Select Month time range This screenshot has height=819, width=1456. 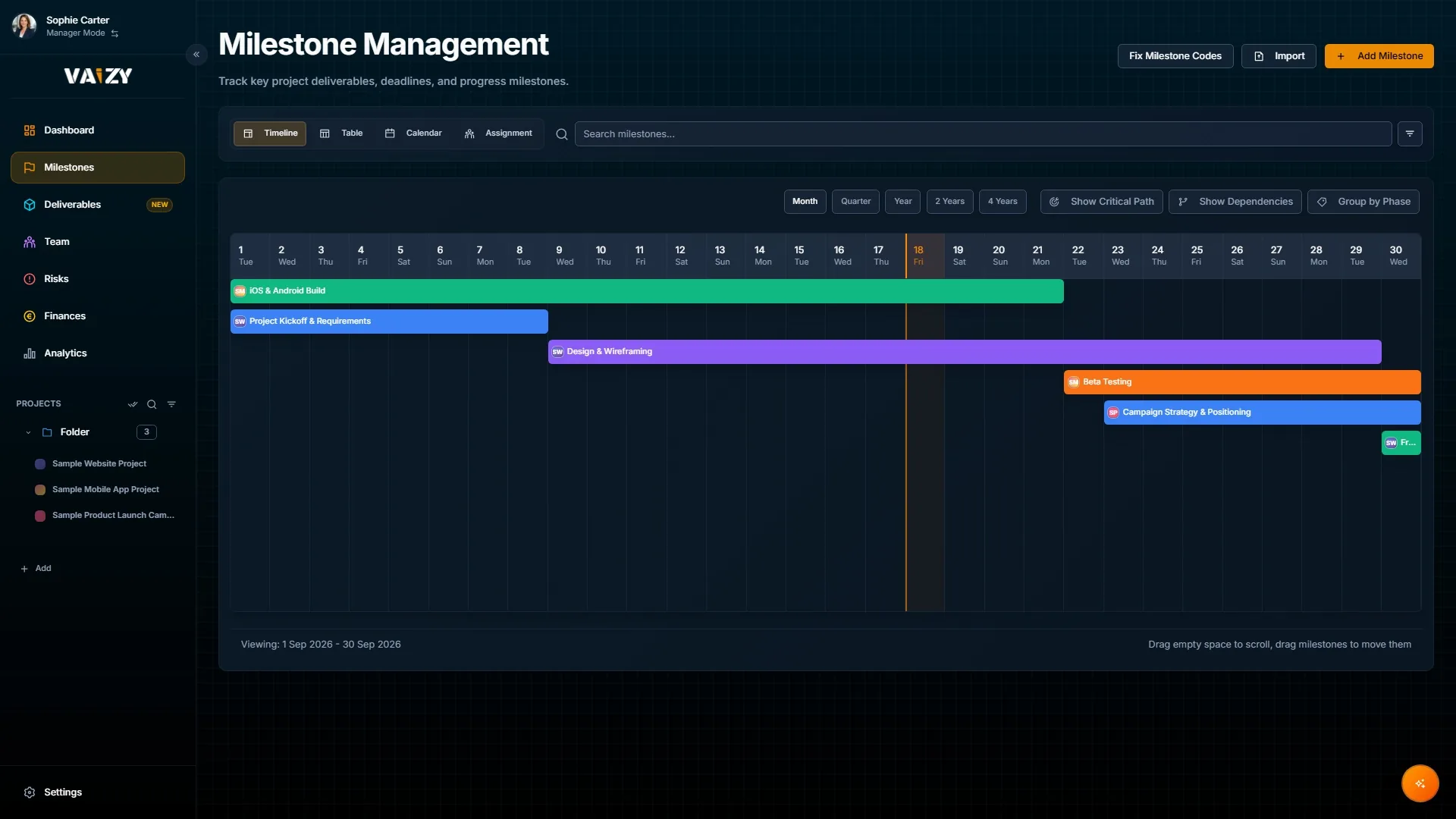click(805, 202)
